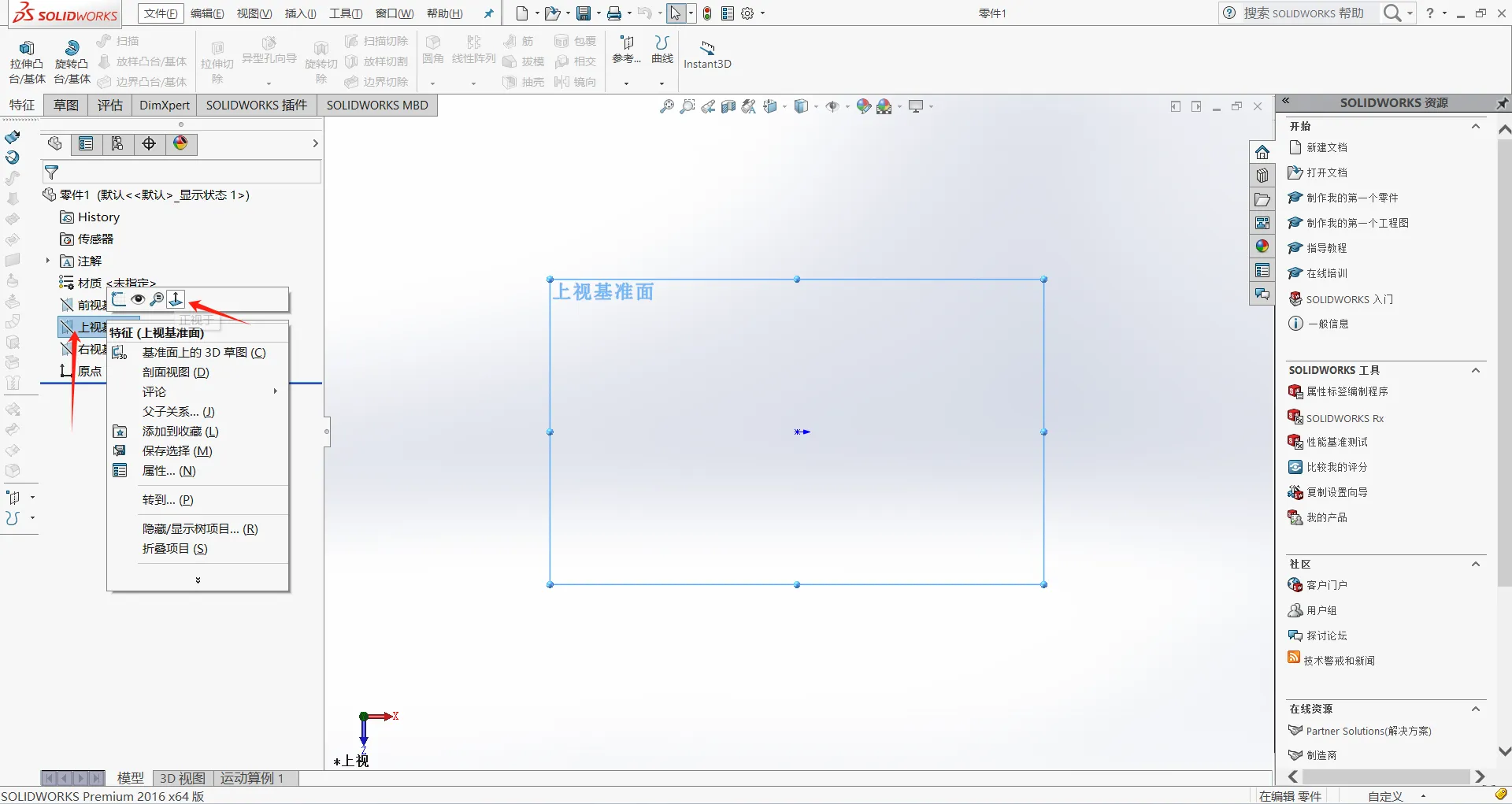This screenshot has width=1512, height=804.
Task: Click the Rebuild traffic light icon
Action: tap(707, 13)
